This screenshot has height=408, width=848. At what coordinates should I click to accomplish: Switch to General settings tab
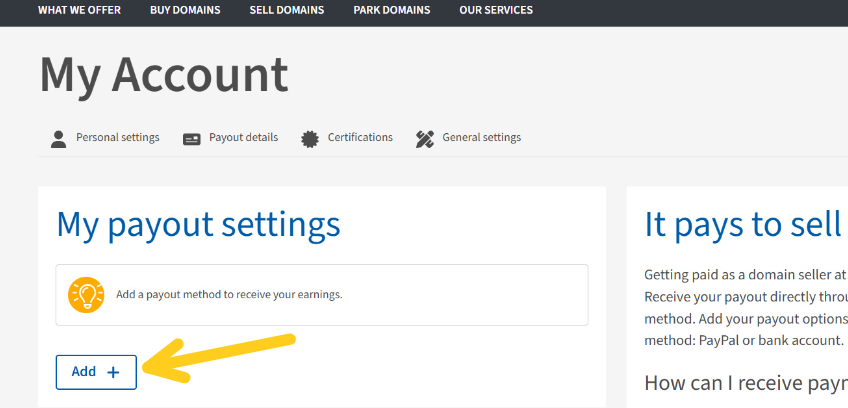tap(468, 139)
